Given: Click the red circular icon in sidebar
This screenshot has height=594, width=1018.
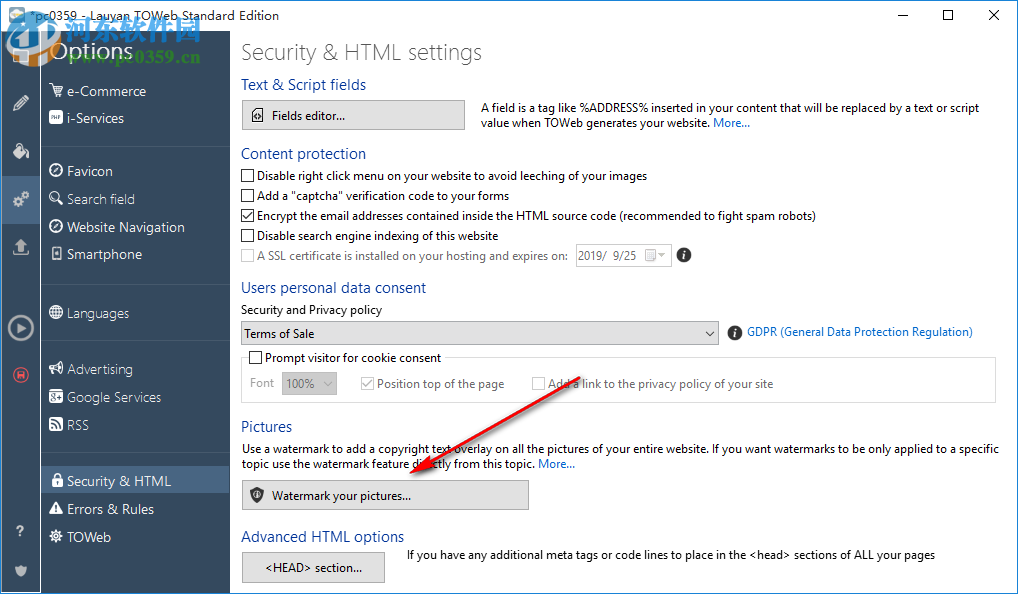Looking at the screenshot, I should [20, 376].
